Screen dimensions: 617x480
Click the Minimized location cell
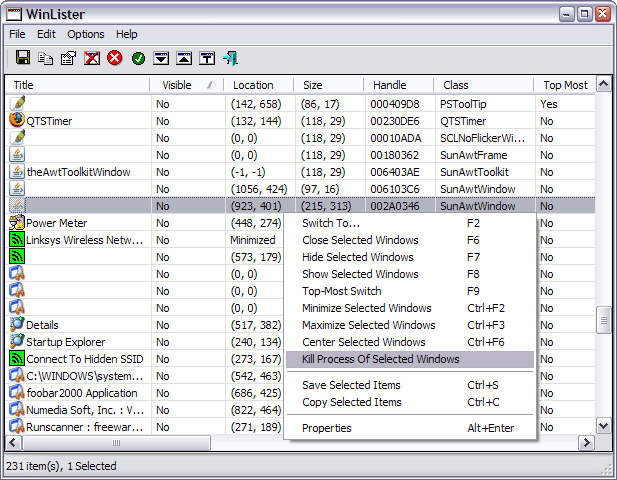253,240
